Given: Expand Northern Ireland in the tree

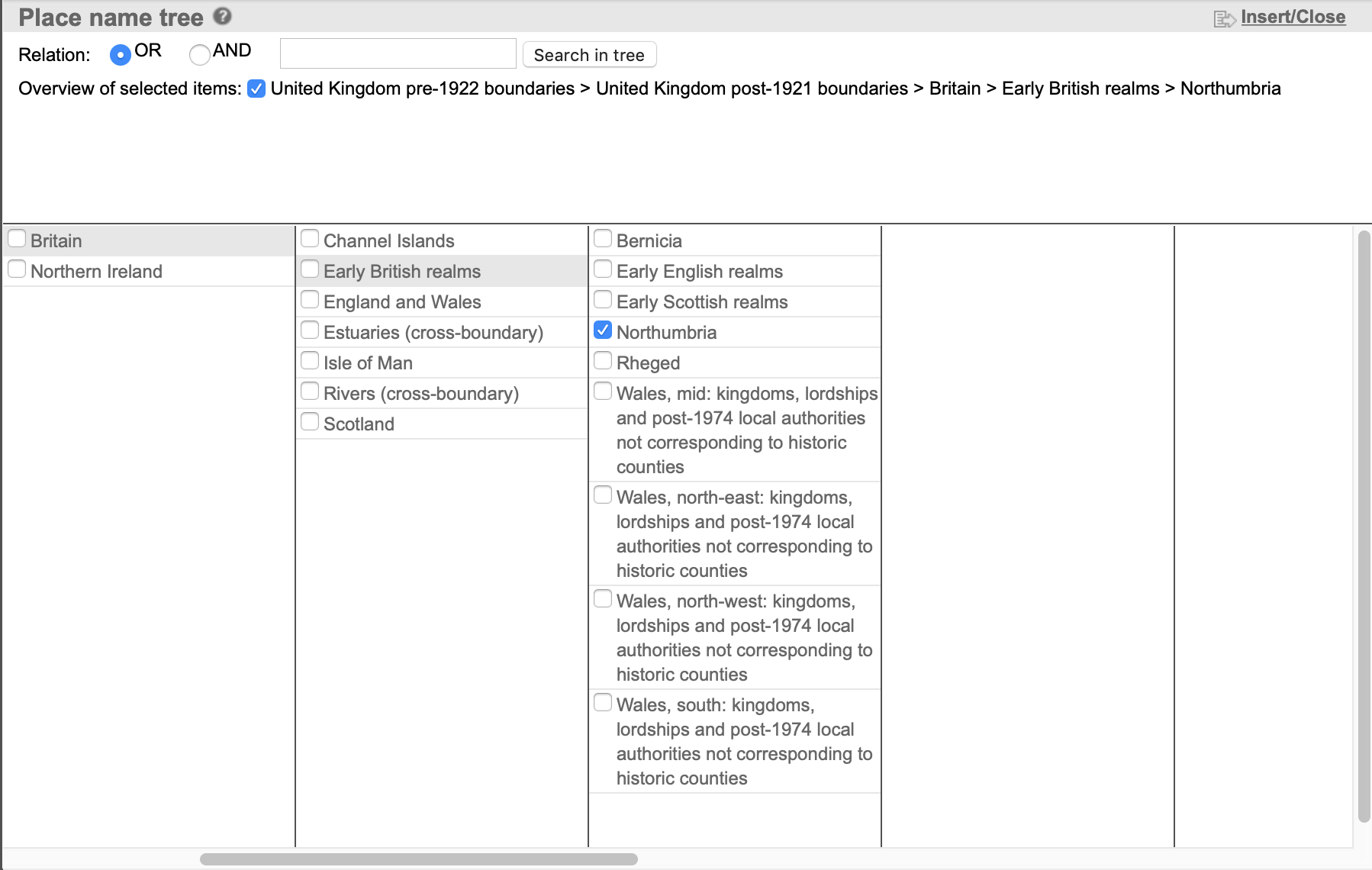Looking at the screenshot, I should point(96,272).
